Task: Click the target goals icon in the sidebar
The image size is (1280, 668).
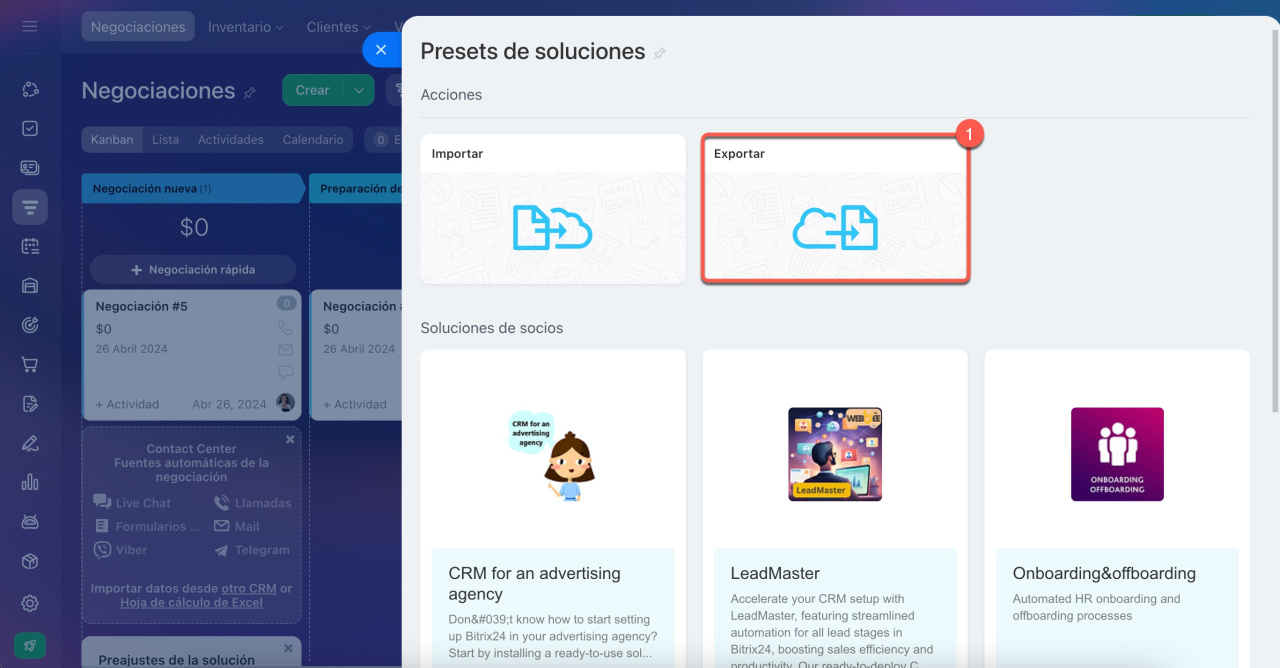Action: [30, 325]
